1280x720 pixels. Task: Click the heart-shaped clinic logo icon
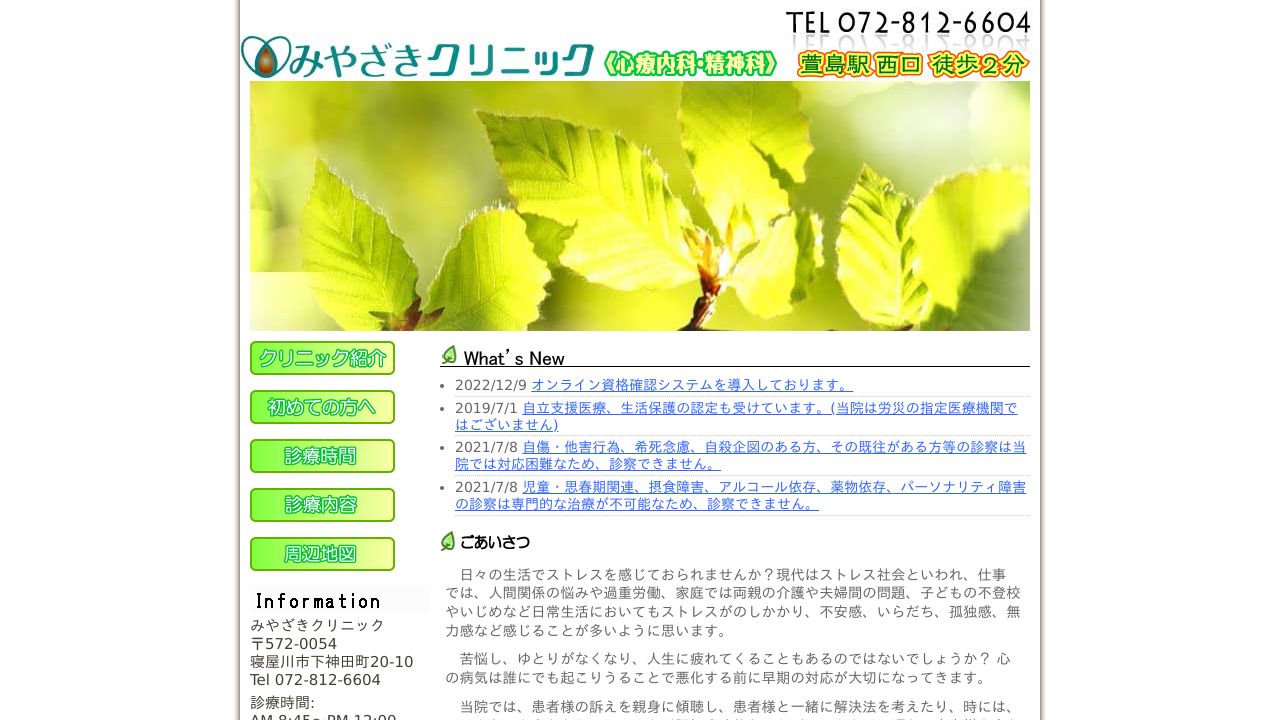click(x=265, y=57)
